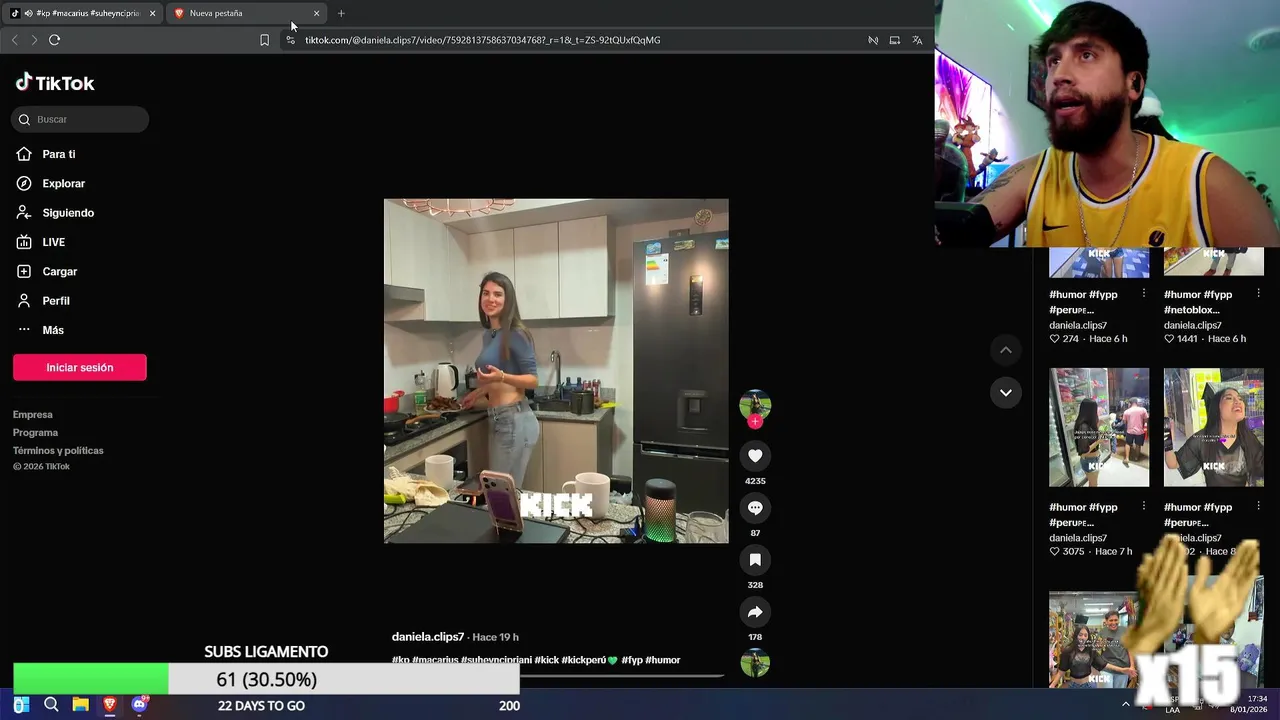Viewport: 1280px width, 720px height.
Task: Click the Iniciar sesión button
Action: point(80,367)
